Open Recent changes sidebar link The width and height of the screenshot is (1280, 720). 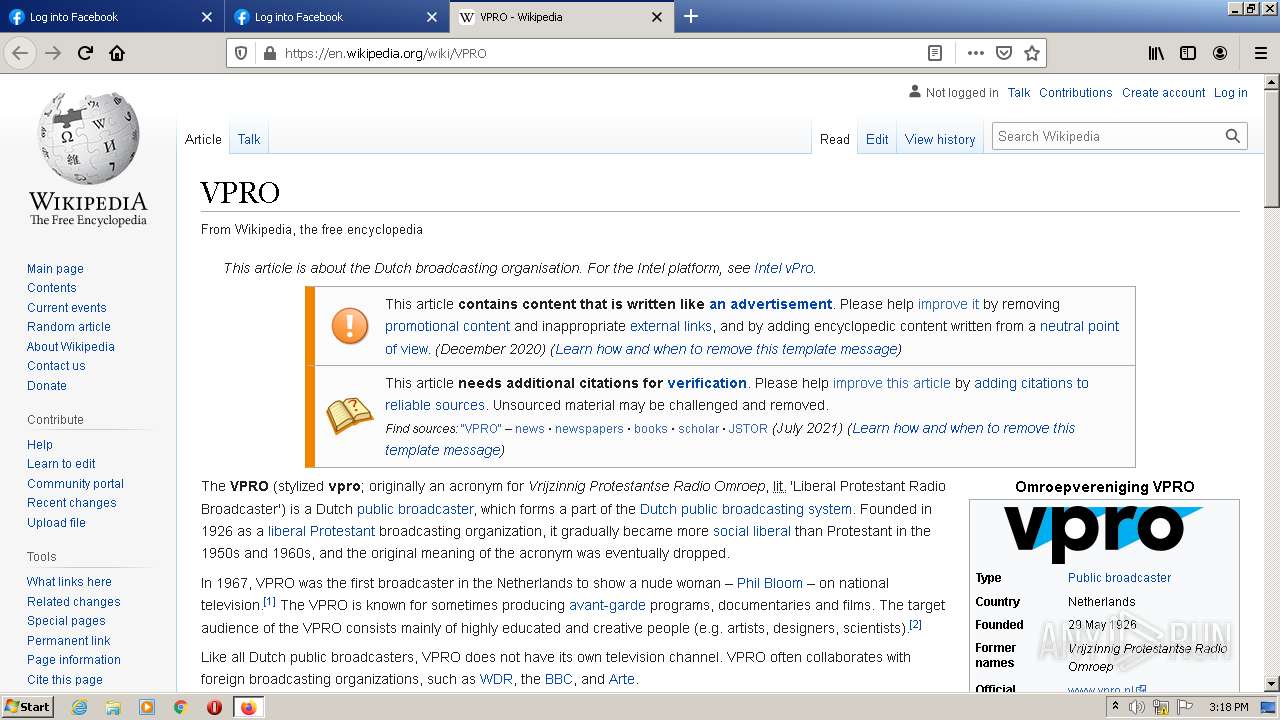pyautogui.click(x=71, y=502)
